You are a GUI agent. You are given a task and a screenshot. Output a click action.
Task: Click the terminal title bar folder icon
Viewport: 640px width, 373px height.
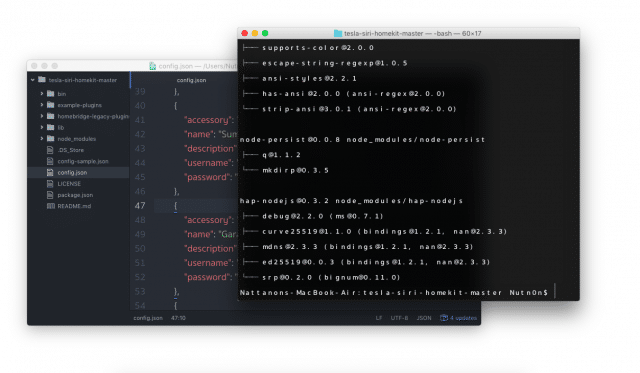pyautogui.click(x=338, y=33)
